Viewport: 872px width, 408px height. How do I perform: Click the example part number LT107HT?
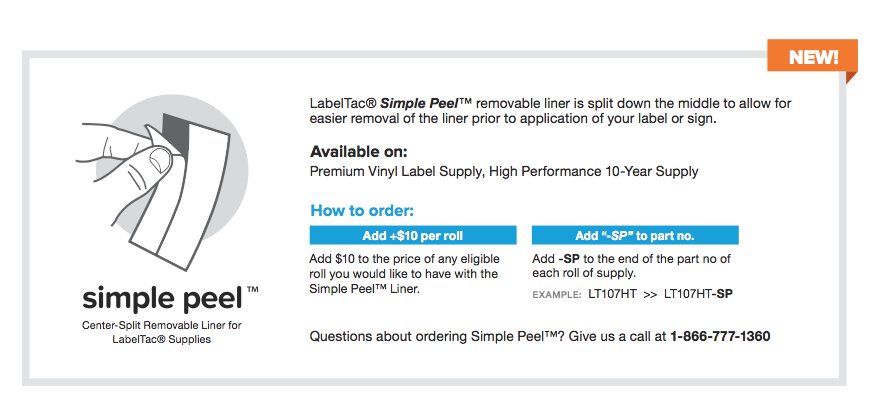tap(613, 294)
